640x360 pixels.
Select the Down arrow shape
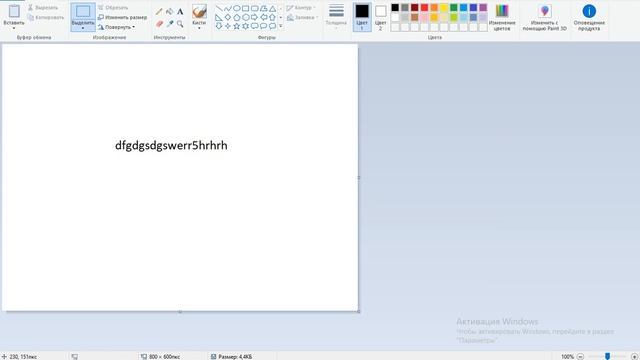219,26
